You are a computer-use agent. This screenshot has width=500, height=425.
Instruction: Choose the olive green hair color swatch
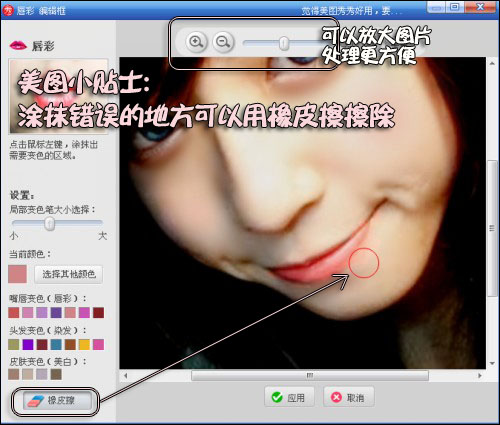(14, 344)
